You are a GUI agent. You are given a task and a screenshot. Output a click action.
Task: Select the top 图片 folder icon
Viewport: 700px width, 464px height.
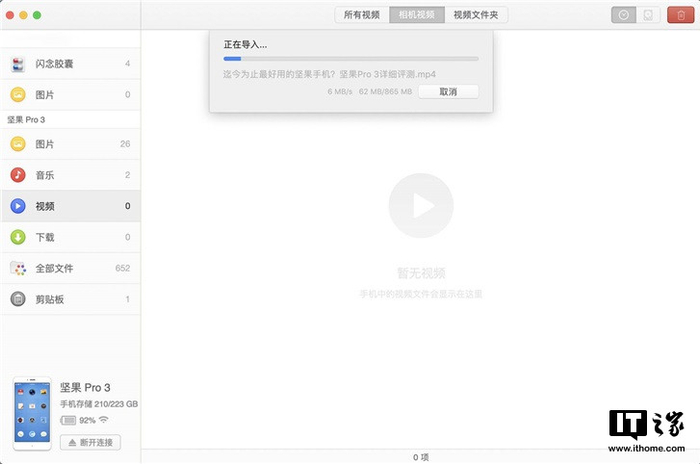coord(18,94)
